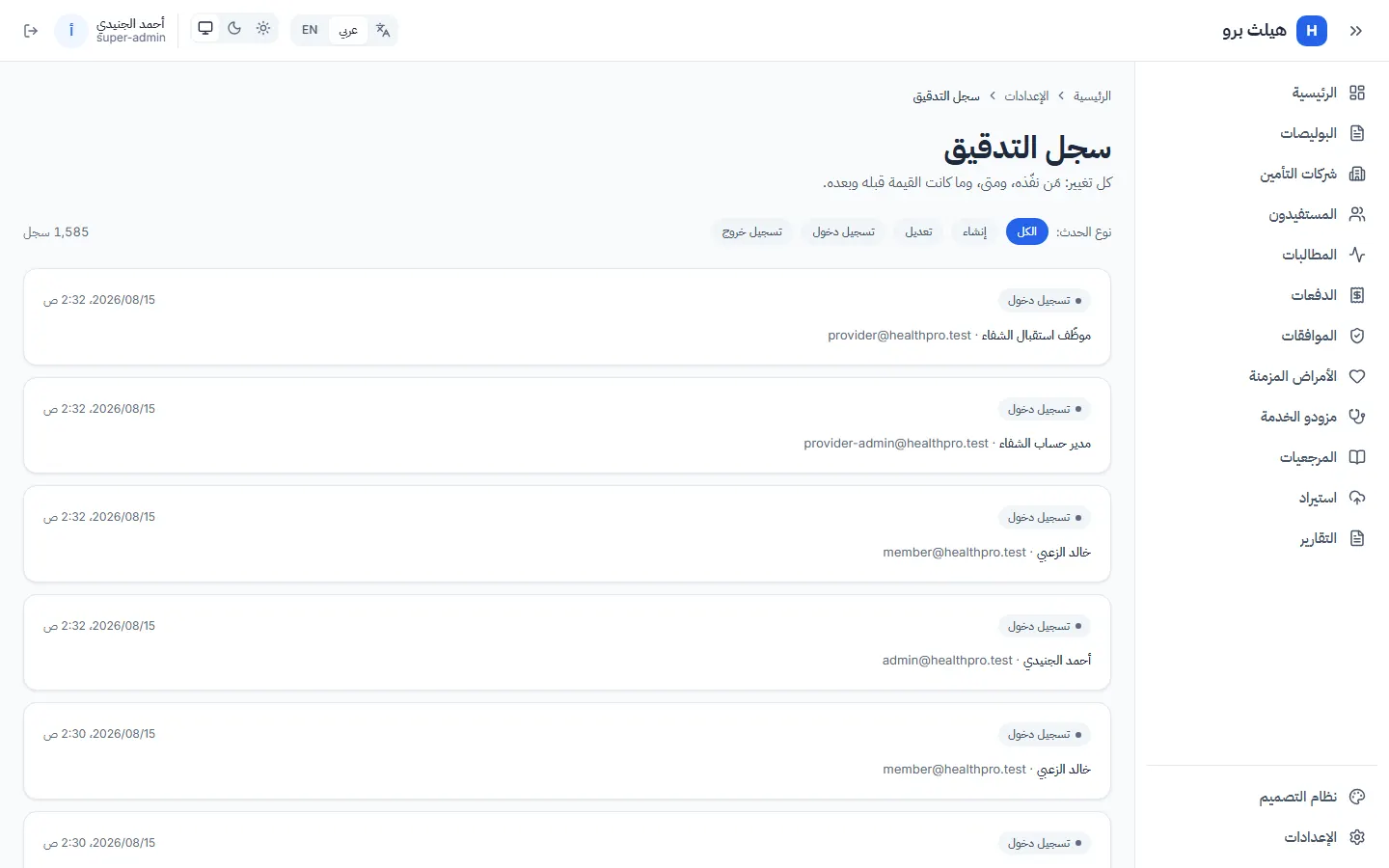Image resolution: width=1389 pixels, height=868 pixels.
Task: Click the blue H brand logo
Action: 1312,31
